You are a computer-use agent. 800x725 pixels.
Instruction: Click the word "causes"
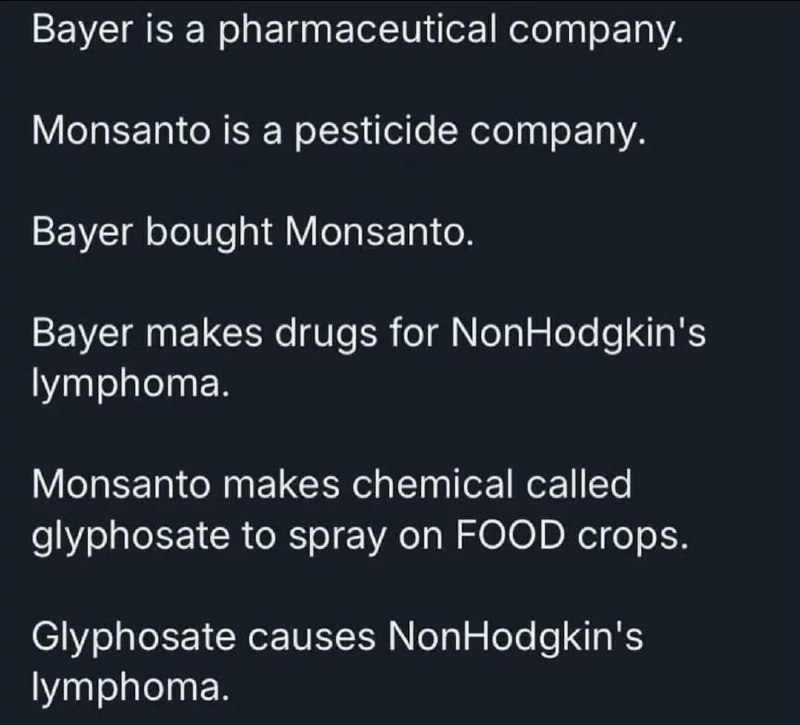click(x=312, y=638)
